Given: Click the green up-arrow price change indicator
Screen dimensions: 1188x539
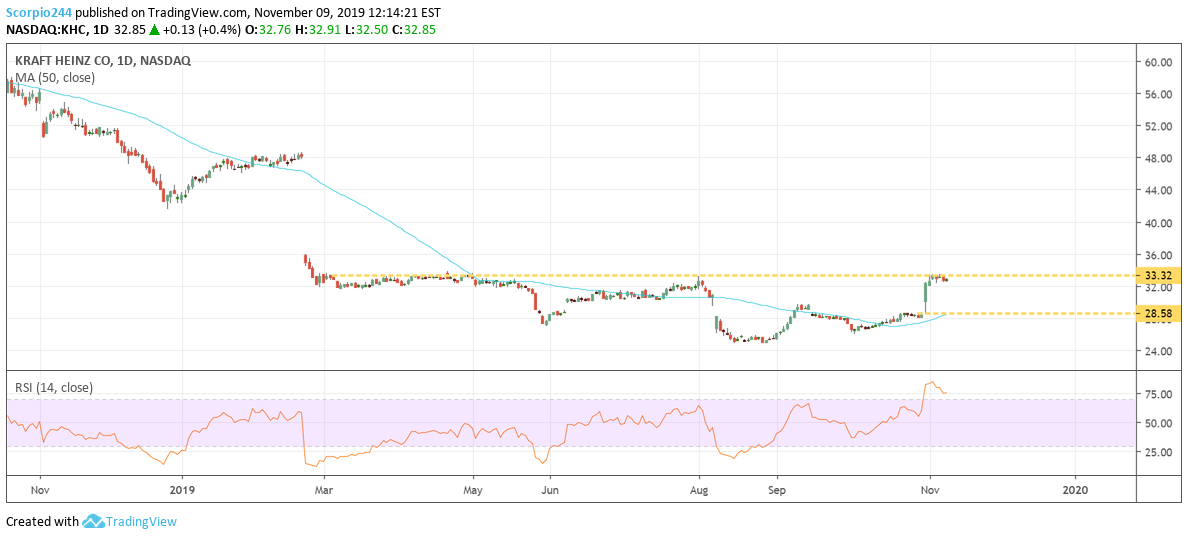Looking at the screenshot, I should click(155, 30).
